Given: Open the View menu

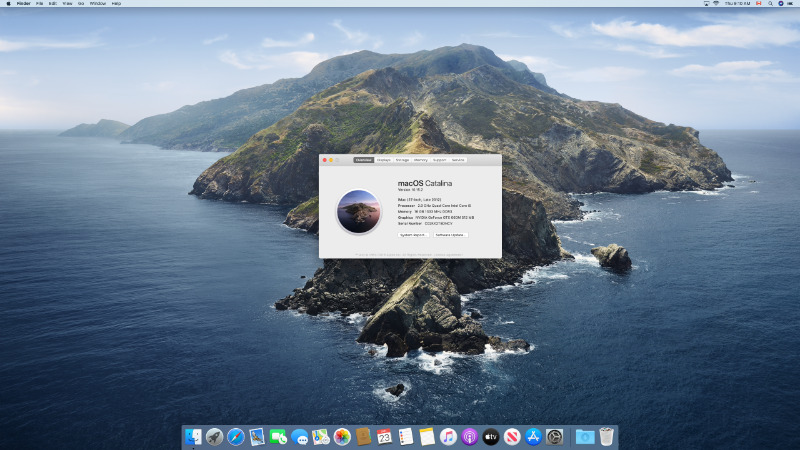Looking at the screenshot, I should pyautogui.click(x=67, y=3).
